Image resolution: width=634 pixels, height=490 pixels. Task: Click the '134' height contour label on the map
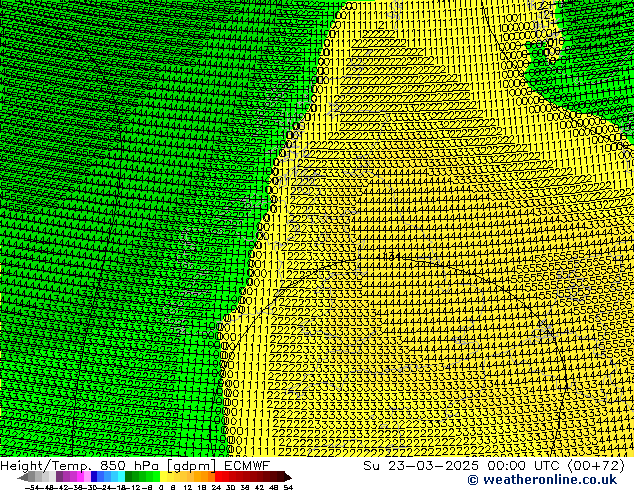click(x=391, y=257)
